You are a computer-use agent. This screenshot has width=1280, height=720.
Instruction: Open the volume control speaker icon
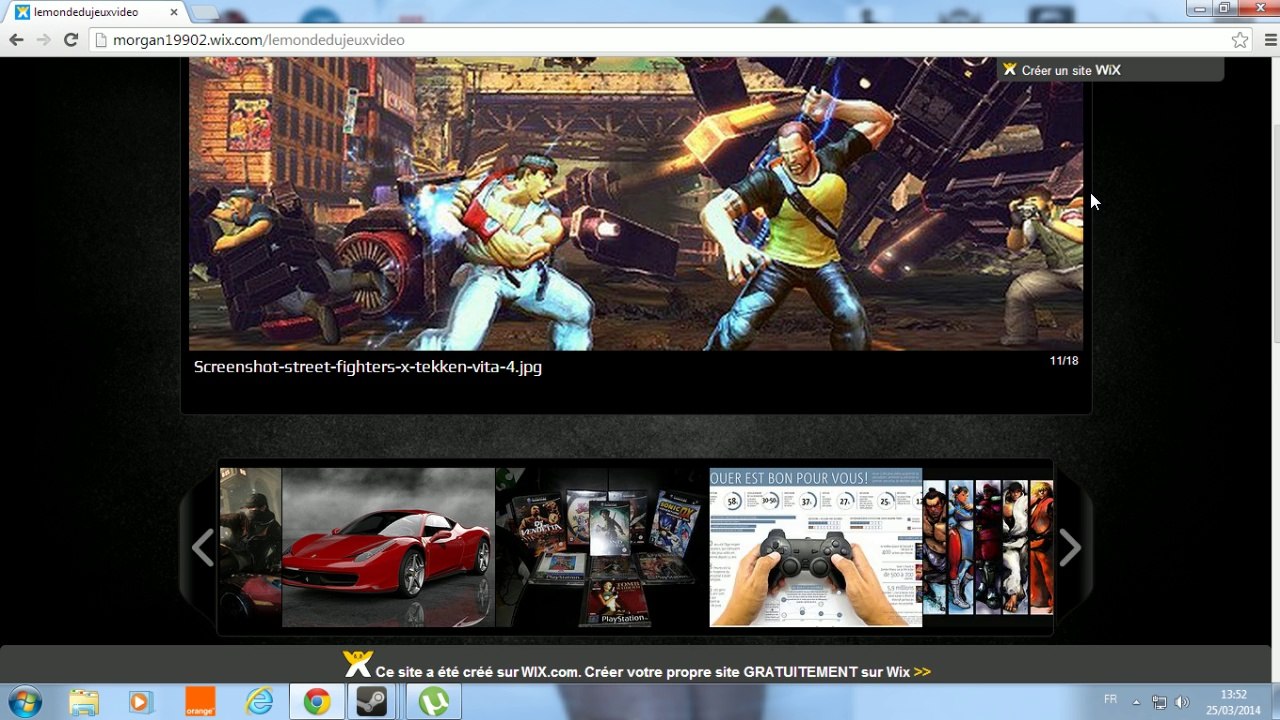(1182, 702)
